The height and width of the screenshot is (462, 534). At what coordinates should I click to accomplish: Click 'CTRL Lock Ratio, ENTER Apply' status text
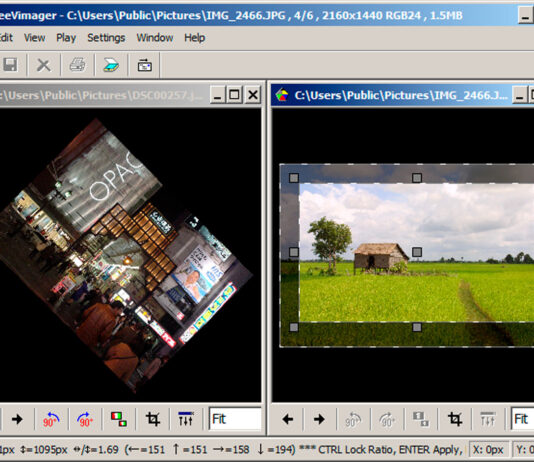(390, 450)
